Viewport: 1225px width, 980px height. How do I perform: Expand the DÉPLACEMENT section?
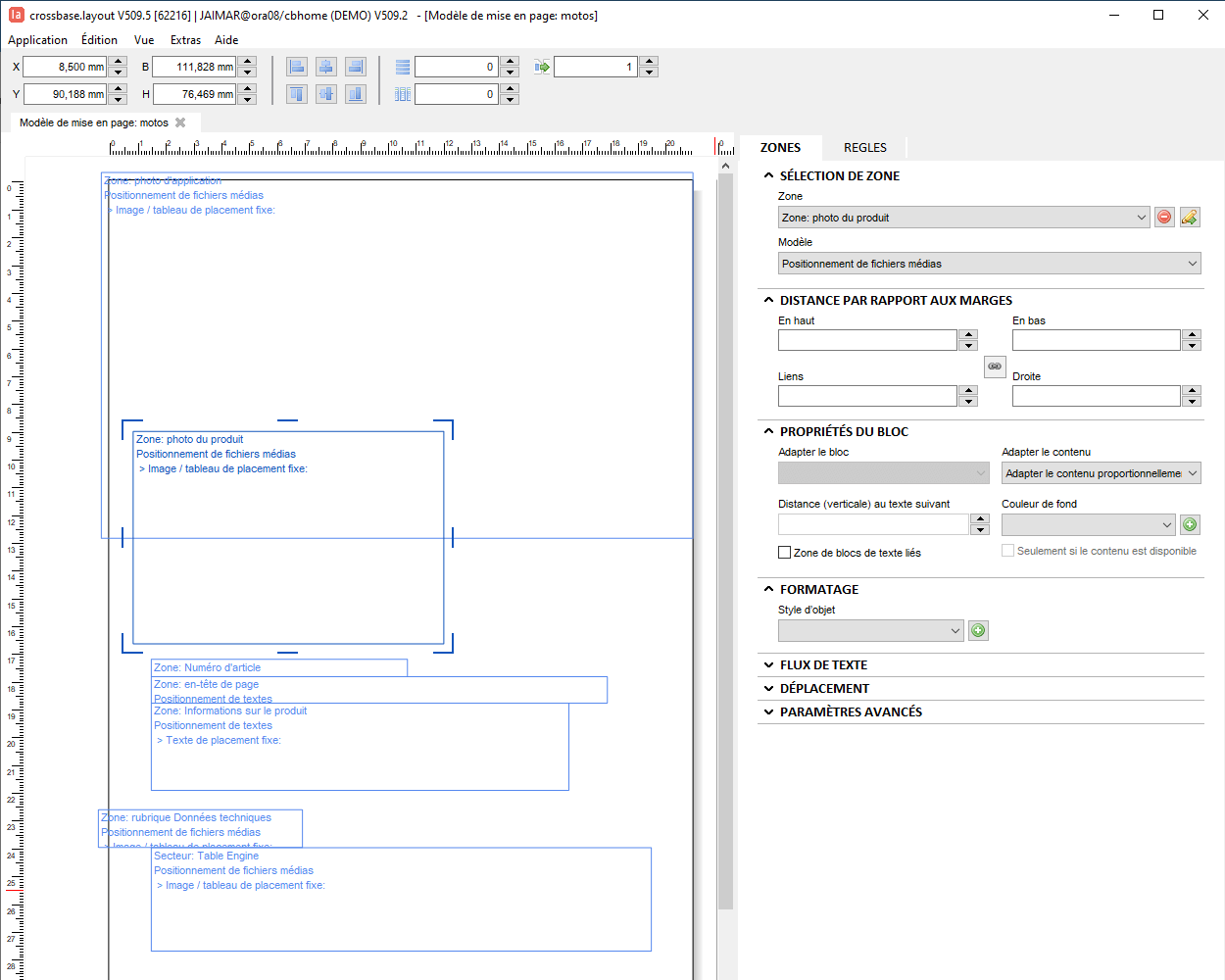click(769, 688)
